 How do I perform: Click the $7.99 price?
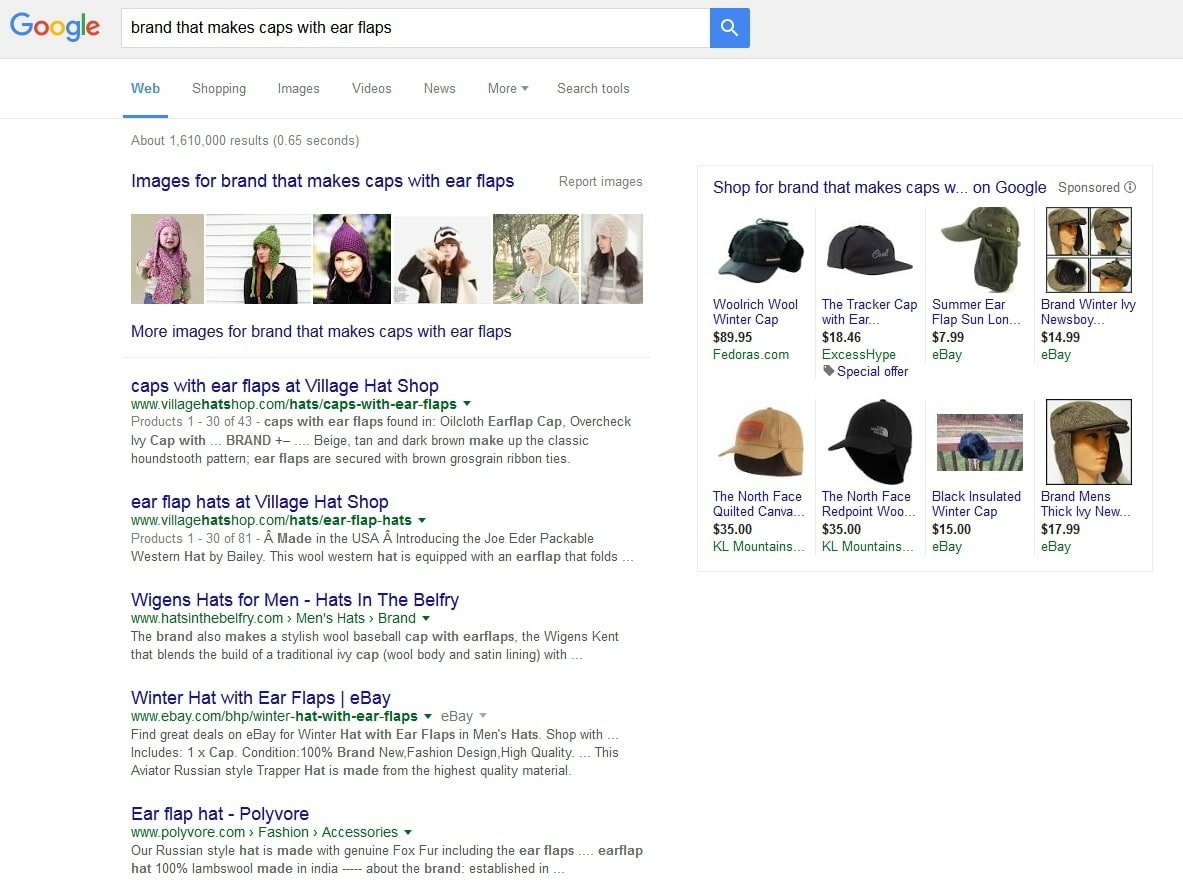coord(948,337)
